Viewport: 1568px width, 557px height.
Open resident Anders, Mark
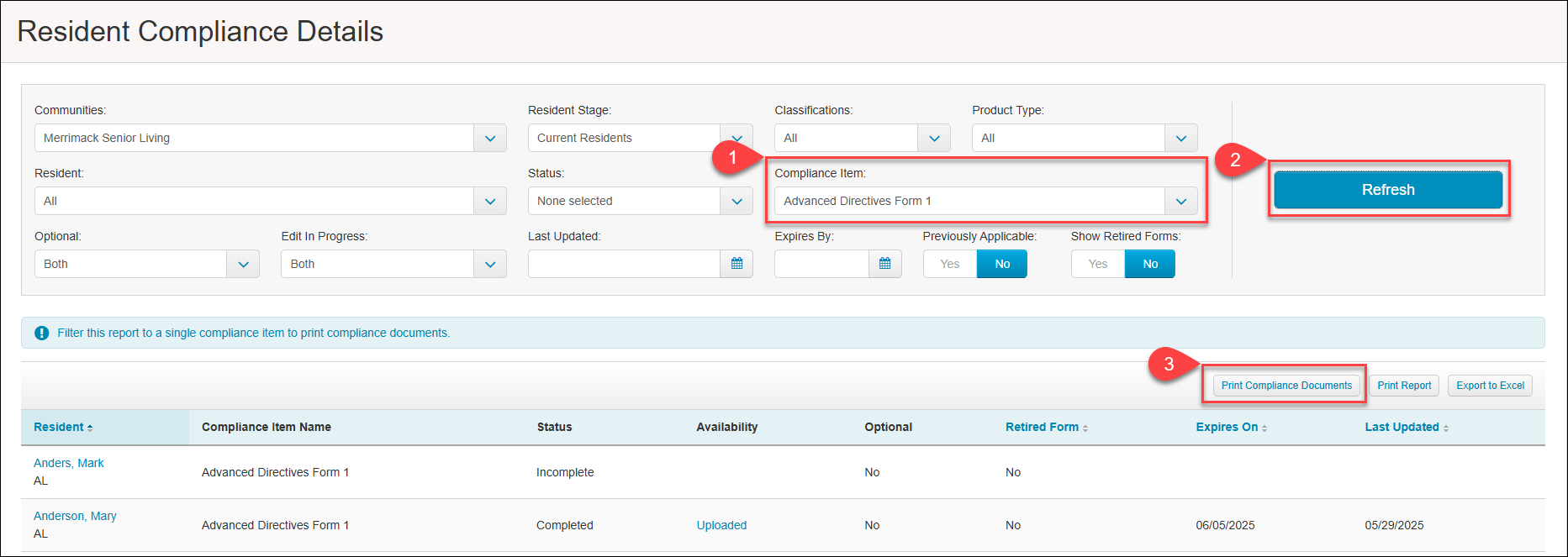tap(69, 463)
